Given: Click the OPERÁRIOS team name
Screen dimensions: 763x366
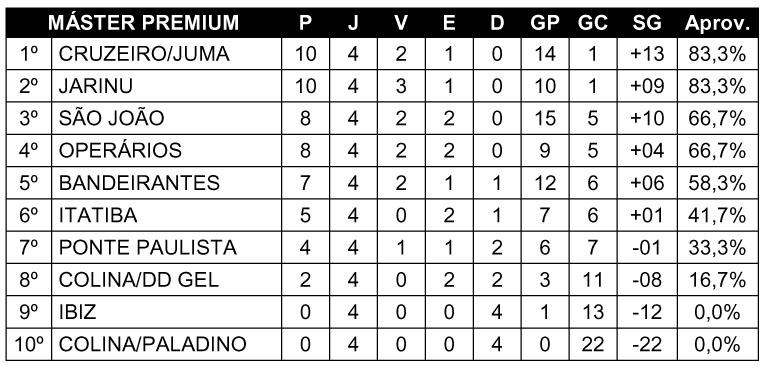Looking at the screenshot, I should coord(120,150).
